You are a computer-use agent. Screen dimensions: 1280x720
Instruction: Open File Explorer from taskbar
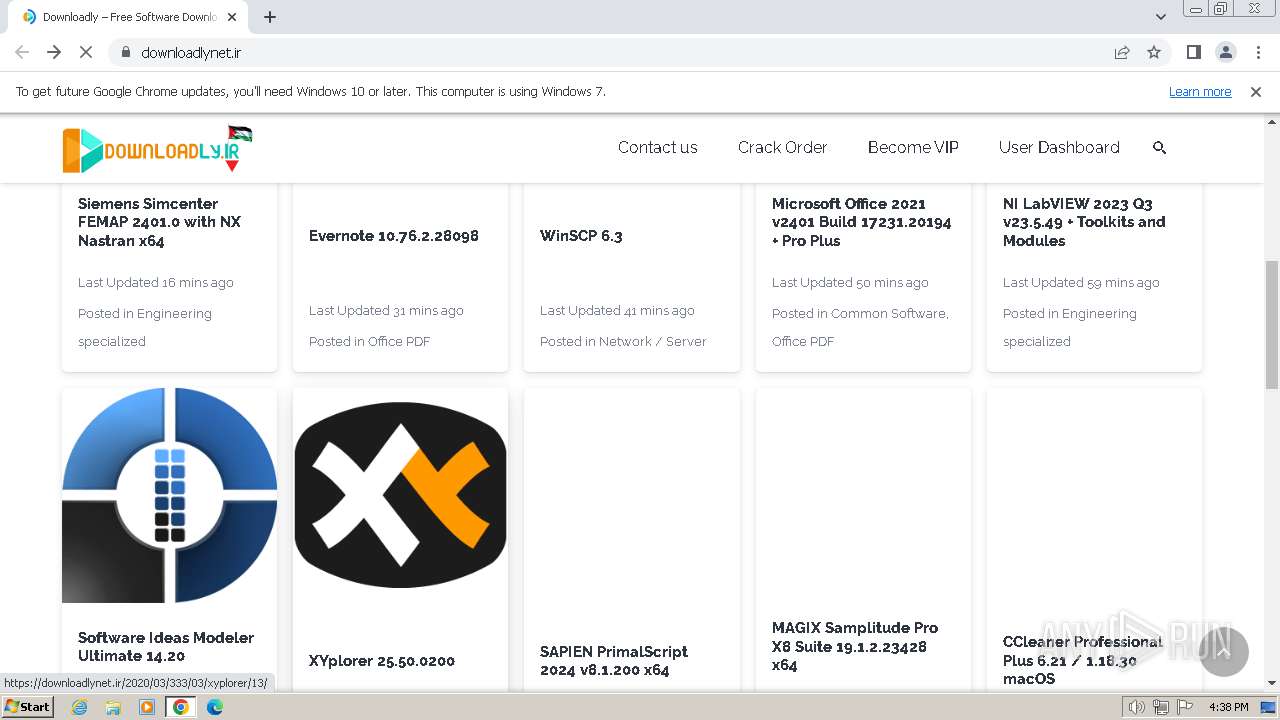[x=113, y=707]
